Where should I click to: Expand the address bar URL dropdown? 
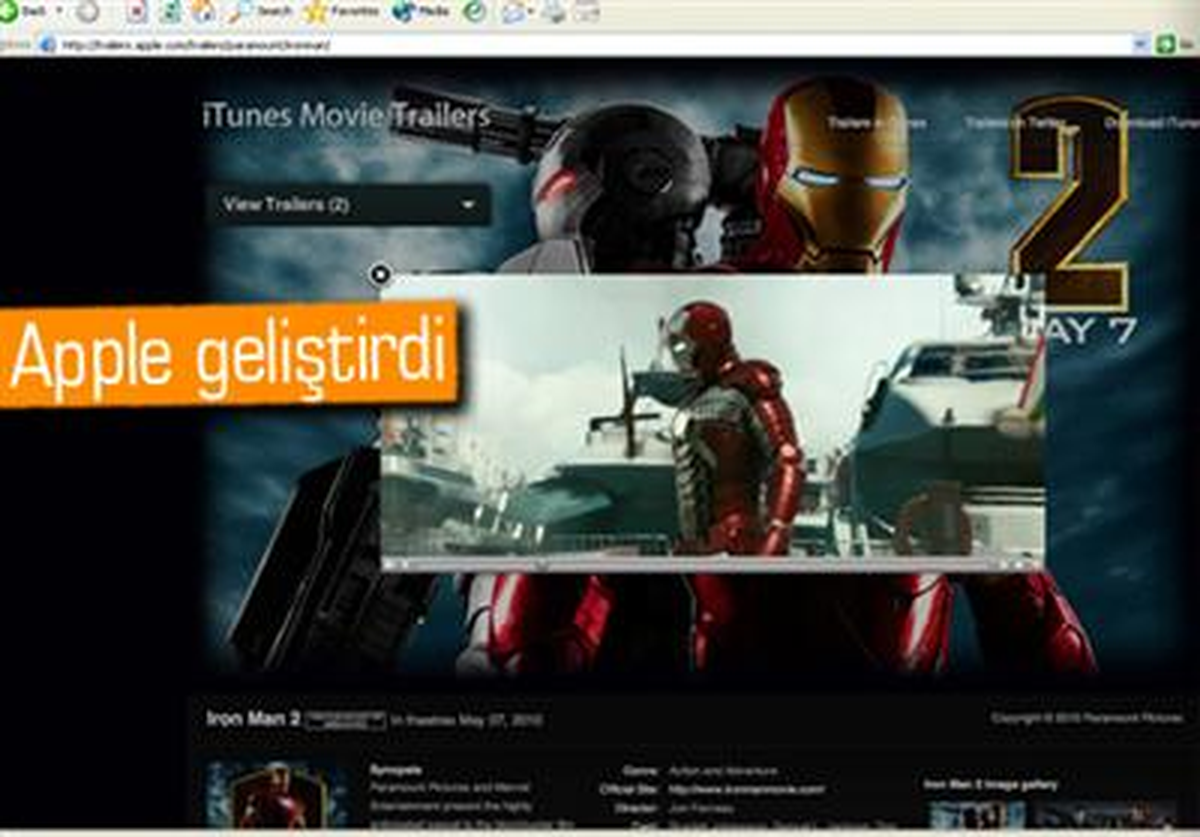(1140, 44)
